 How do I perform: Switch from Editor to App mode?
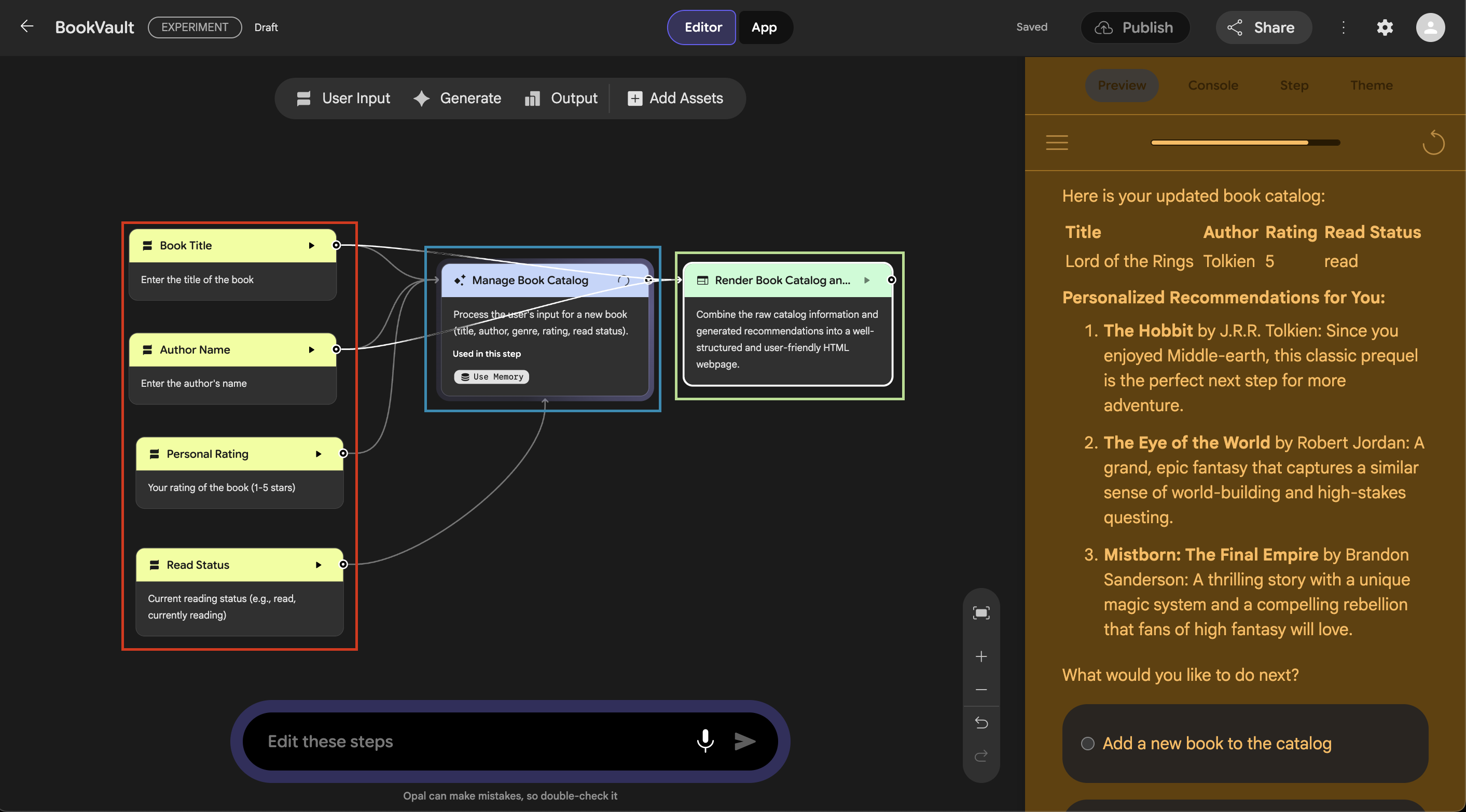[764, 27]
